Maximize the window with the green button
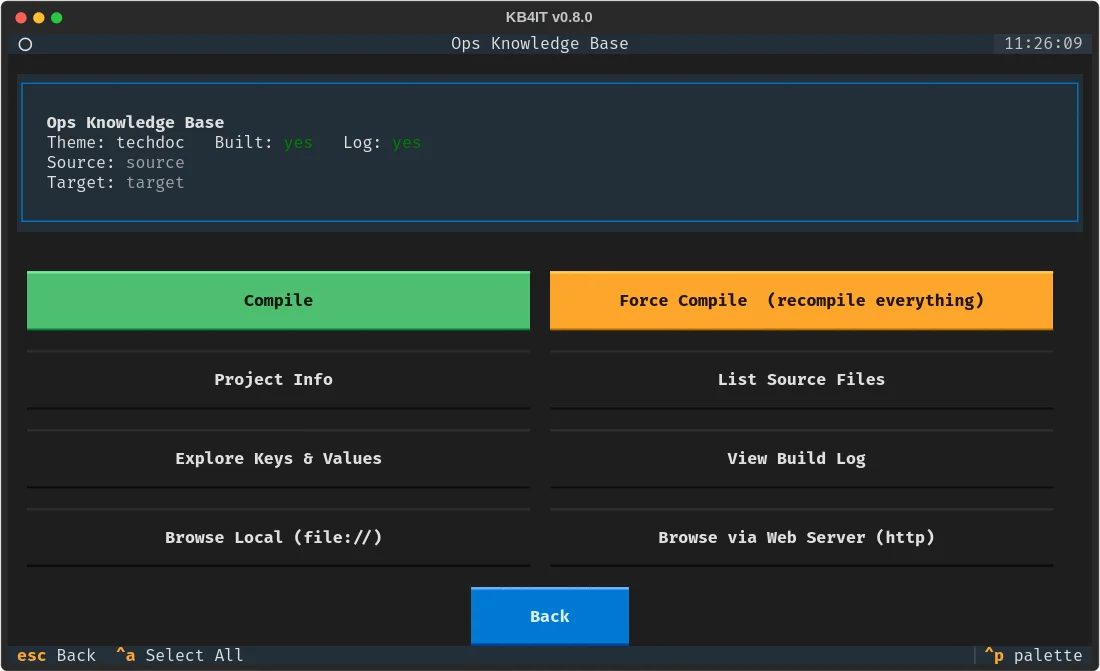 coord(57,18)
